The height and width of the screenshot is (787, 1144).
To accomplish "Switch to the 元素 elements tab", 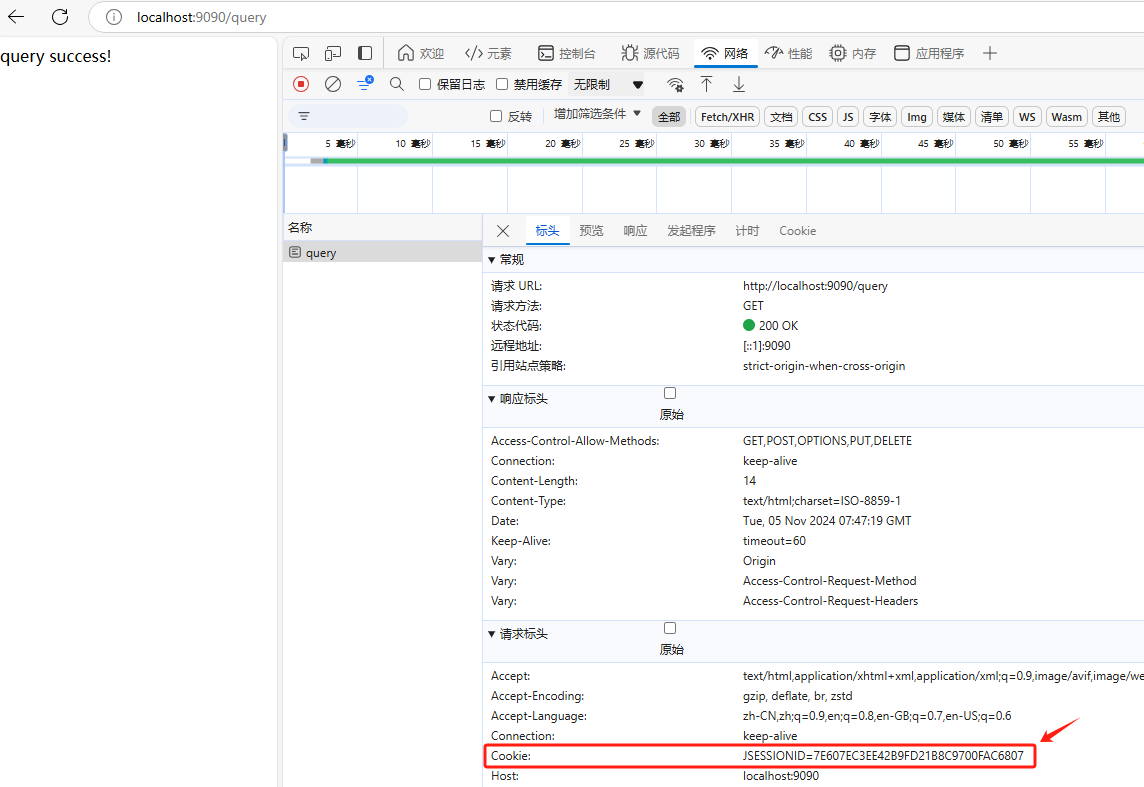I will coord(488,53).
